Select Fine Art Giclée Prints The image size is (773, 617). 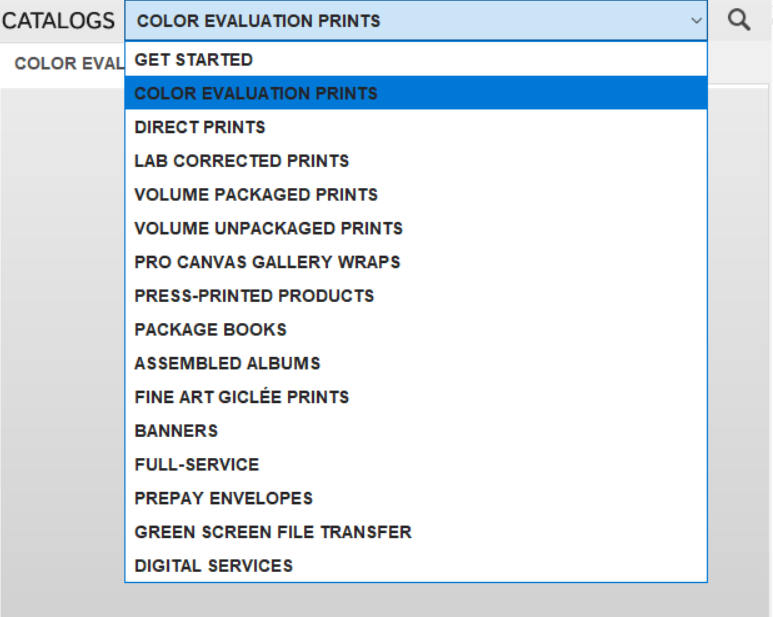point(242,397)
